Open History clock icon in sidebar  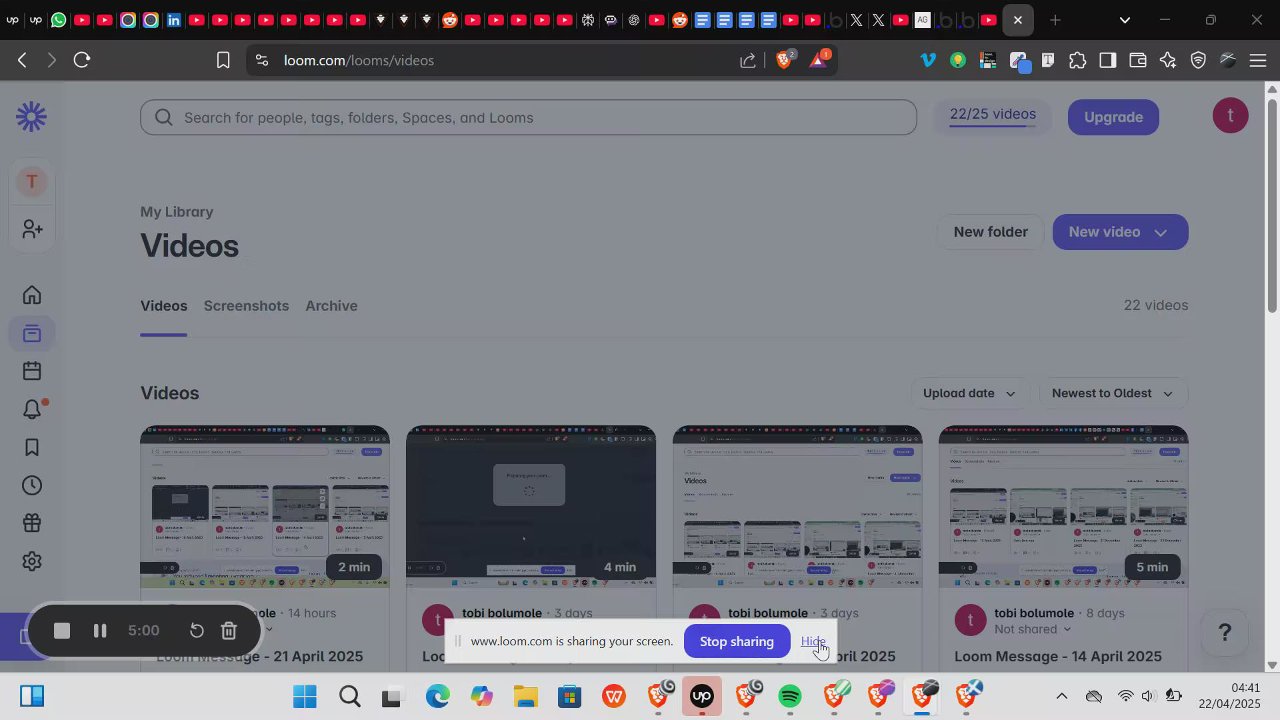[x=32, y=485]
